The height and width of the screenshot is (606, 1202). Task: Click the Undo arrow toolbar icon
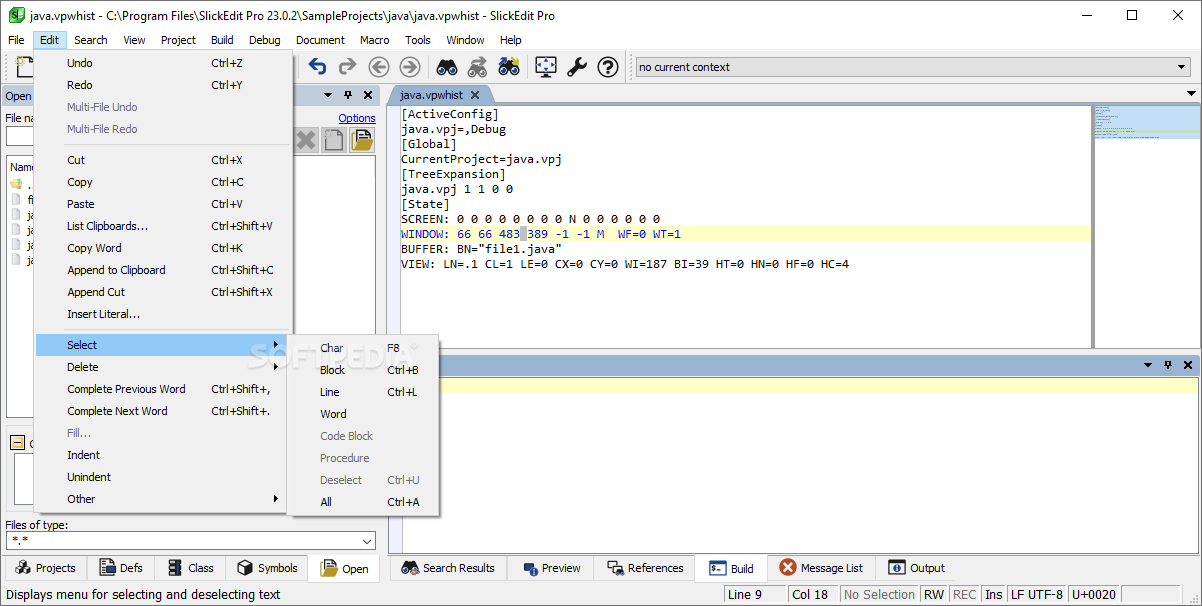point(317,67)
